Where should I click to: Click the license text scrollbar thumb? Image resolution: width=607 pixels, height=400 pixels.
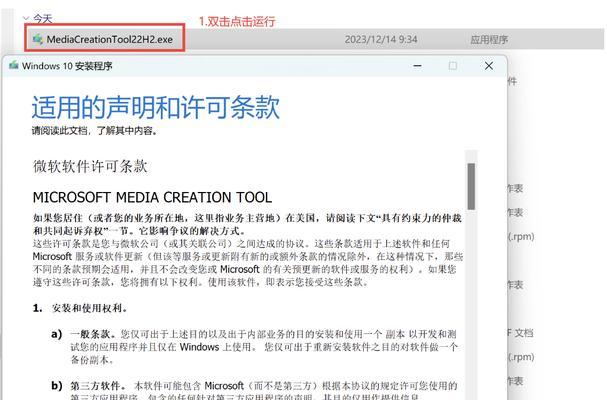tap(471, 186)
